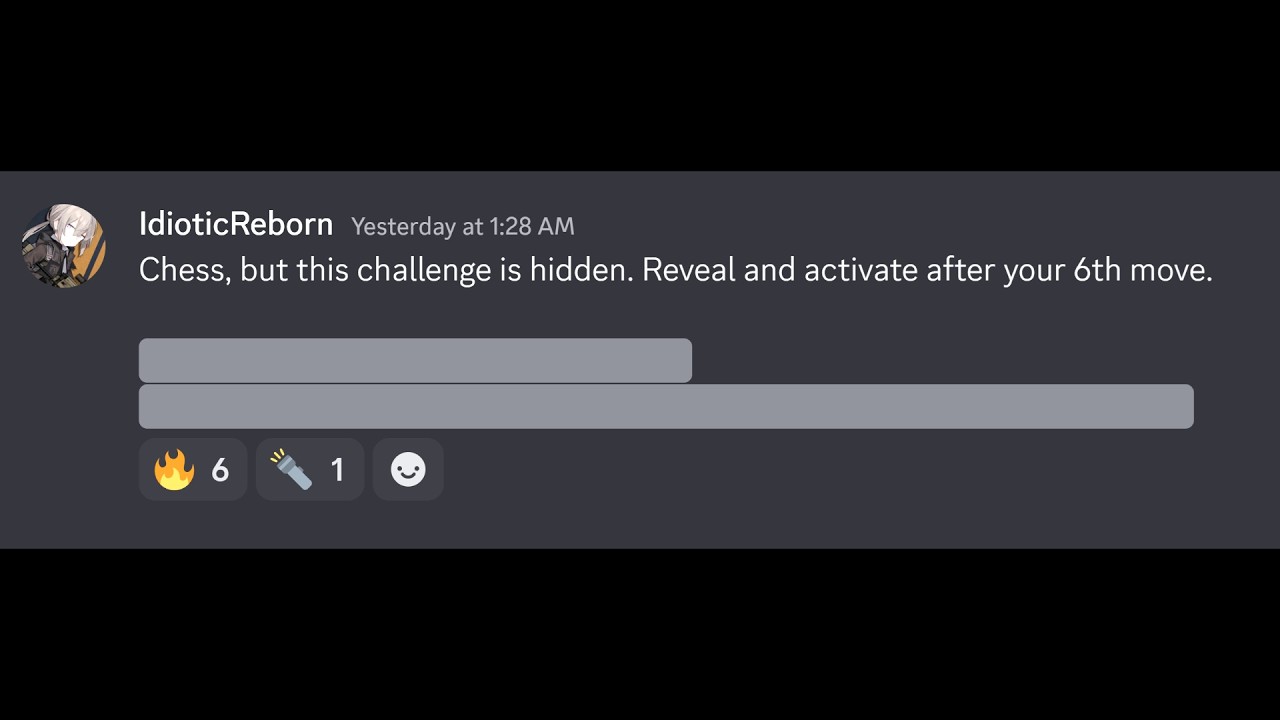Image resolution: width=1280 pixels, height=720 pixels.
Task: Click the white-haired character in the avatar
Action: [64, 238]
